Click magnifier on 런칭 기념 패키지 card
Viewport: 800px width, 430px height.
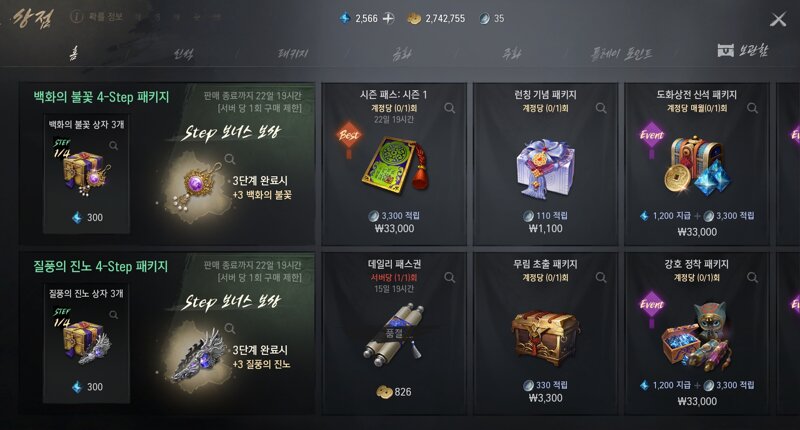[601, 108]
